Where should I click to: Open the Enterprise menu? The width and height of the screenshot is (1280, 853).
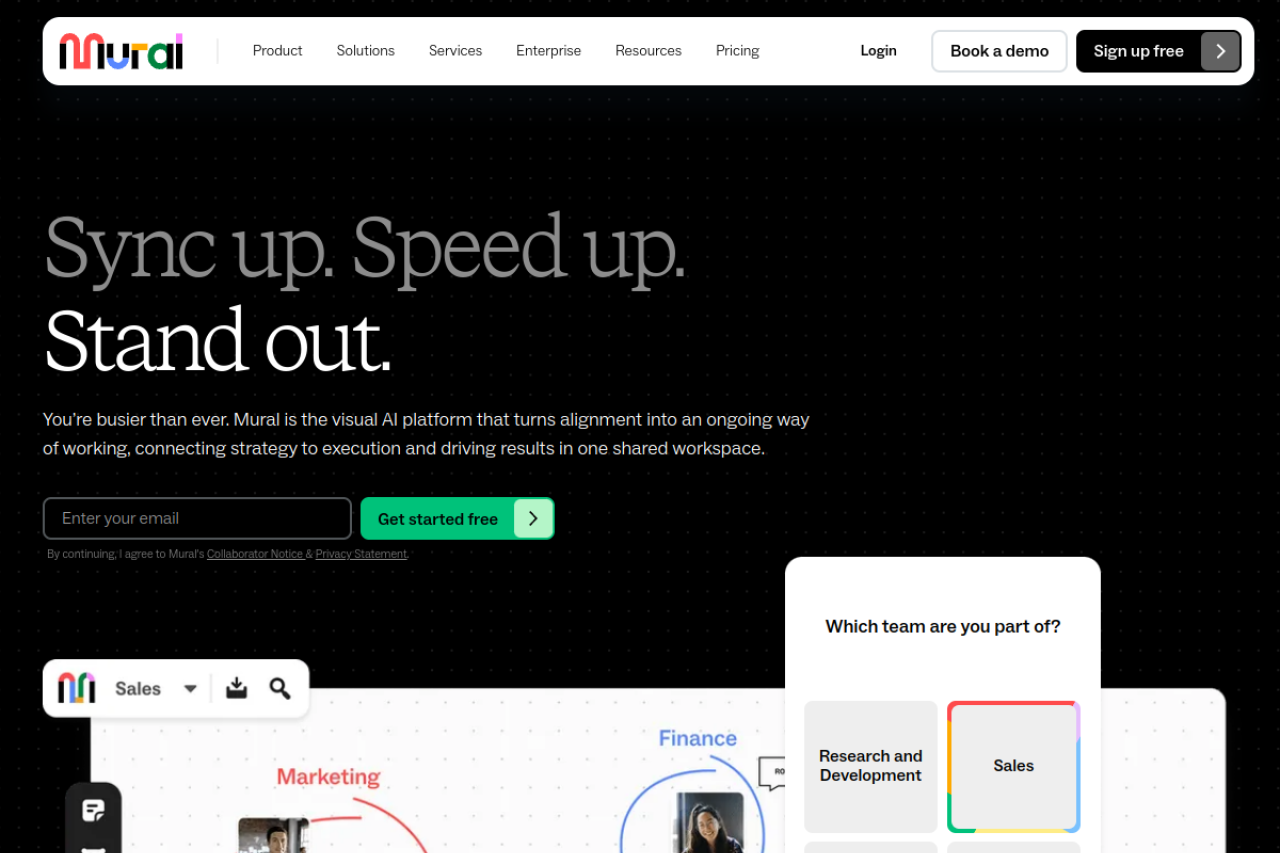click(x=548, y=51)
